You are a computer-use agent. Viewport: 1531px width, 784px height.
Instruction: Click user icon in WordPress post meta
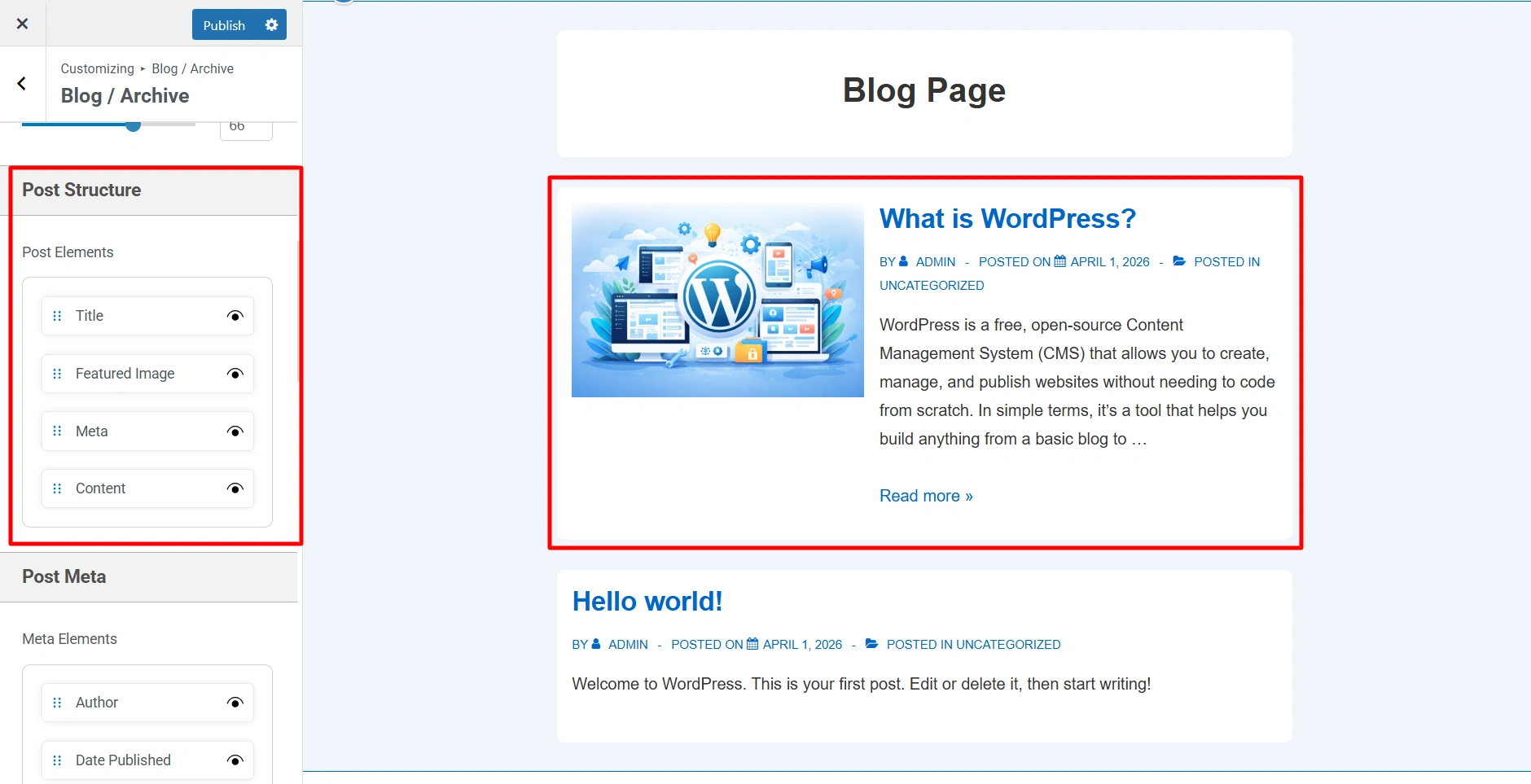pyautogui.click(x=903, y=261)
